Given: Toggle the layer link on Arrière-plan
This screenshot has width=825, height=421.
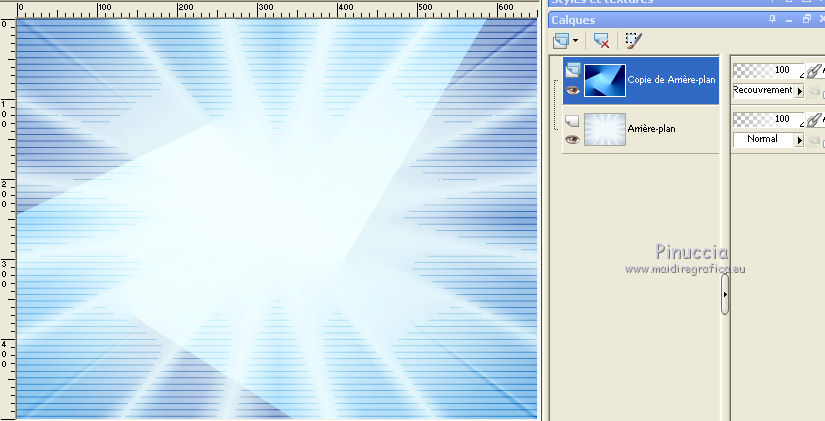Looking at the screenshot, I should coord(815,120).
